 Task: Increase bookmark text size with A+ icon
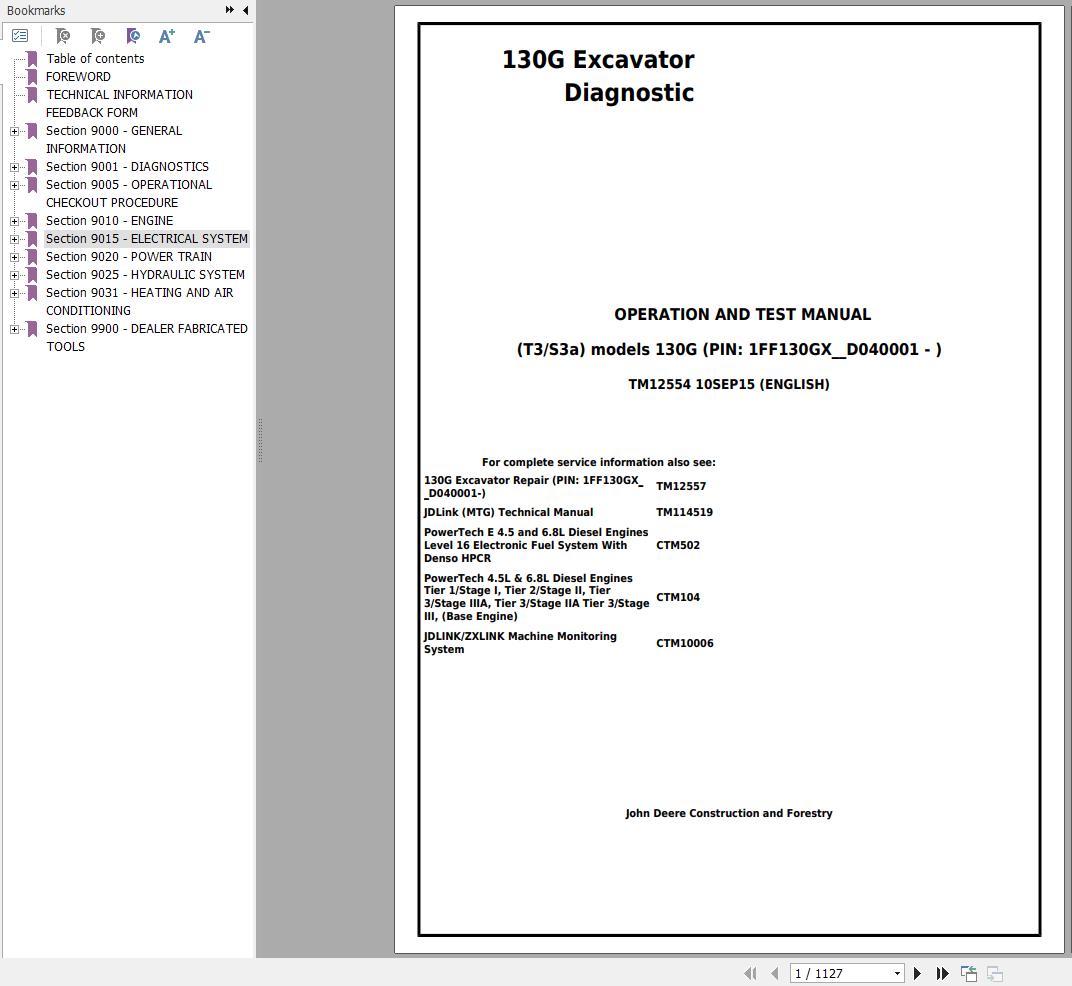166,35
